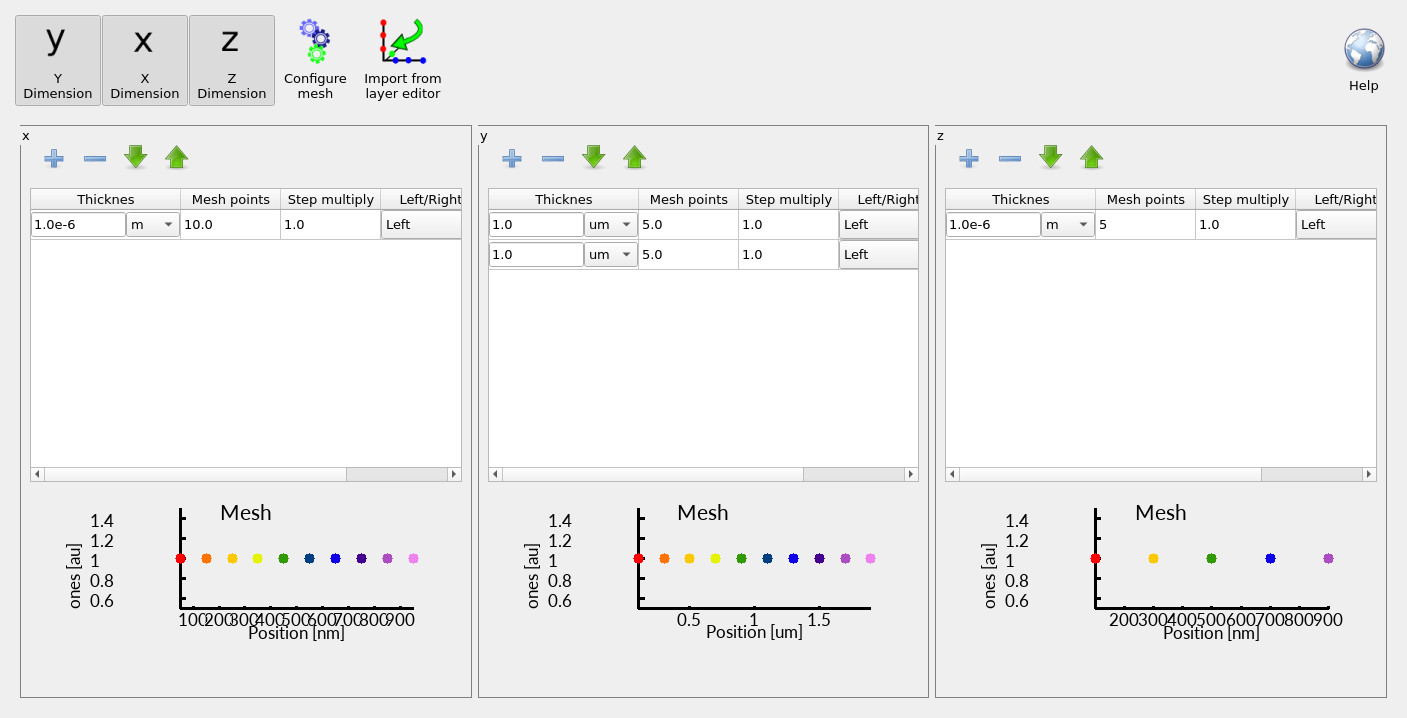This screenshot has width=1407, height=718.
Task: Switch to the Z Dimension view
Action: tap(231, 60)
